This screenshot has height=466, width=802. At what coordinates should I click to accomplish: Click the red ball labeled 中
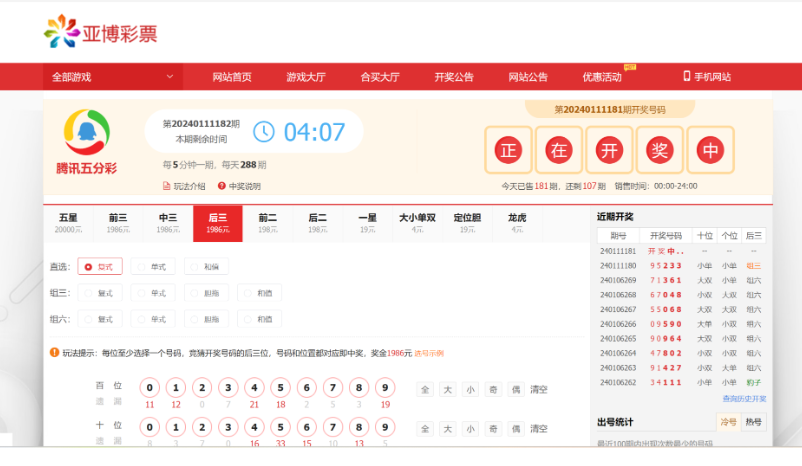tap(710, 150)
